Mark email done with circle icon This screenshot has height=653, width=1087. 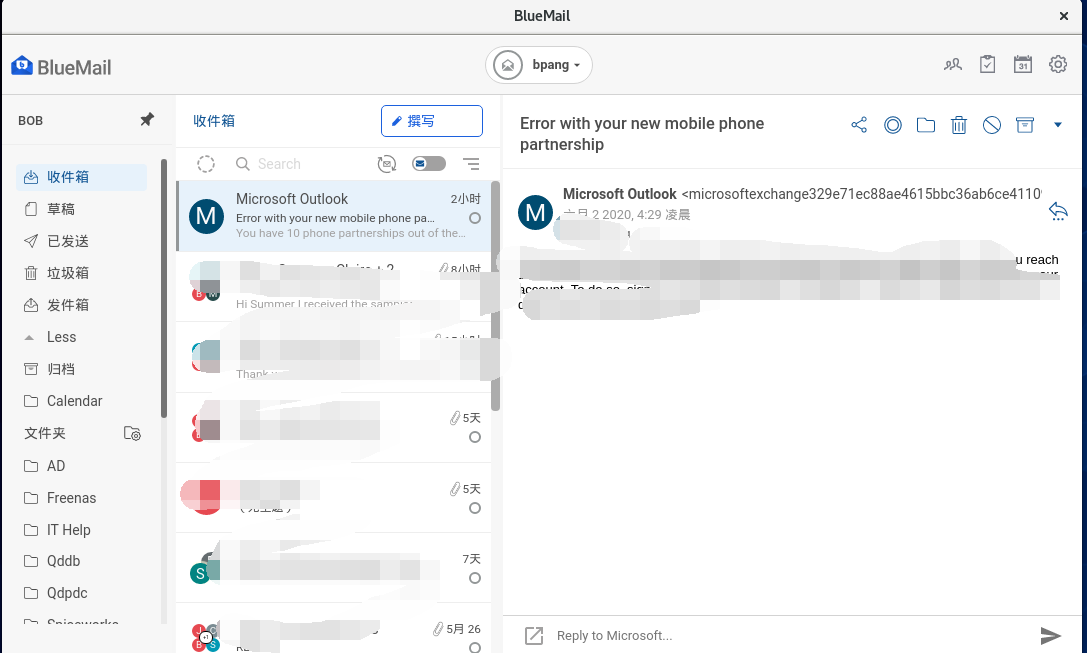coord(893,125)
